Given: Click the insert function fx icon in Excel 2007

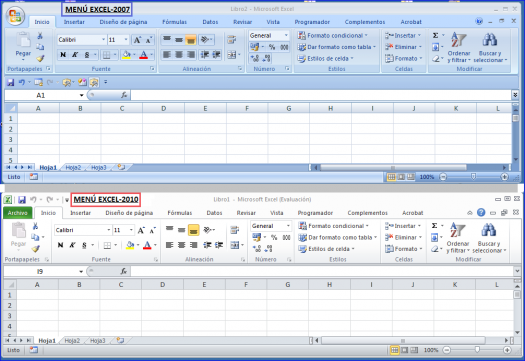Looking at the screenshot, I should click(x=124, y=95).
